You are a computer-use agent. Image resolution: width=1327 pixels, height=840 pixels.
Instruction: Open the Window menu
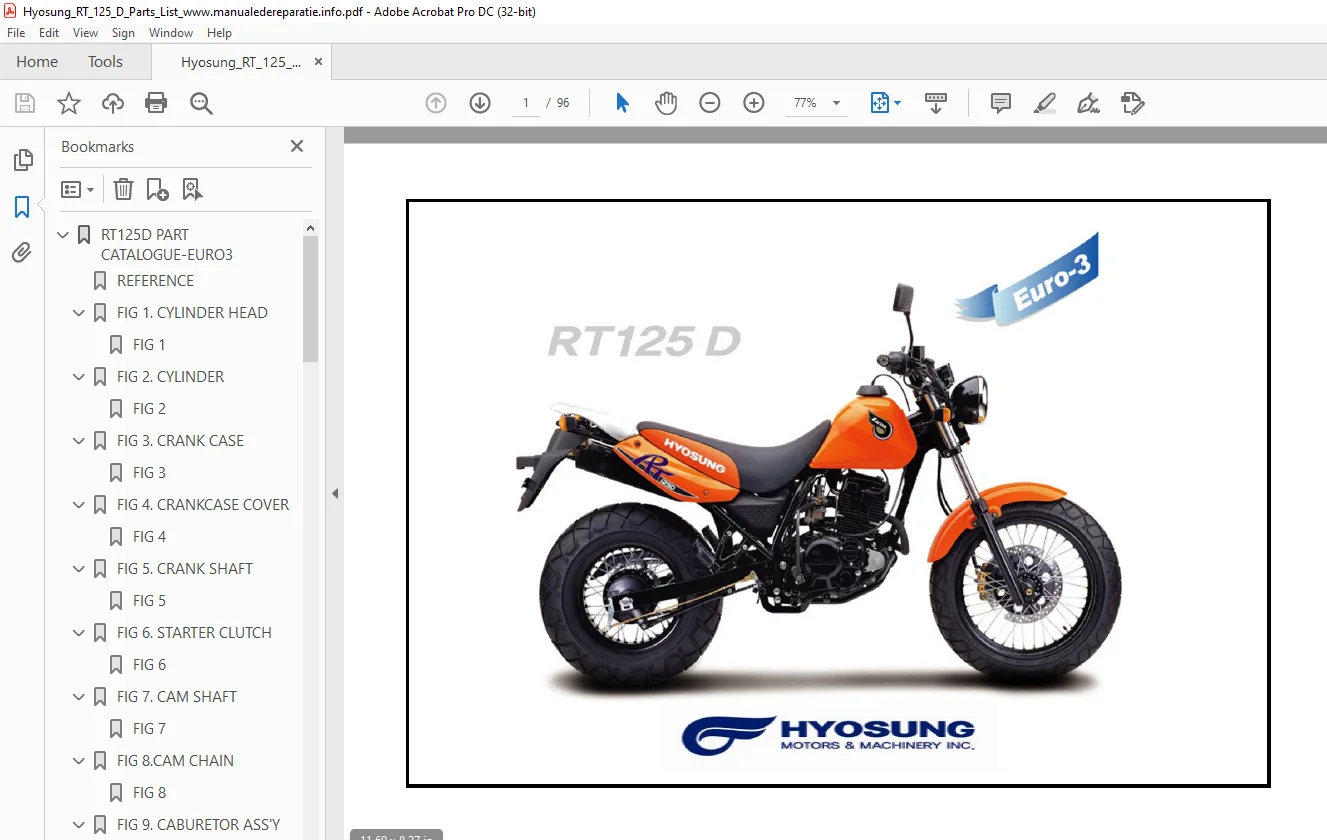click(171, 33)
